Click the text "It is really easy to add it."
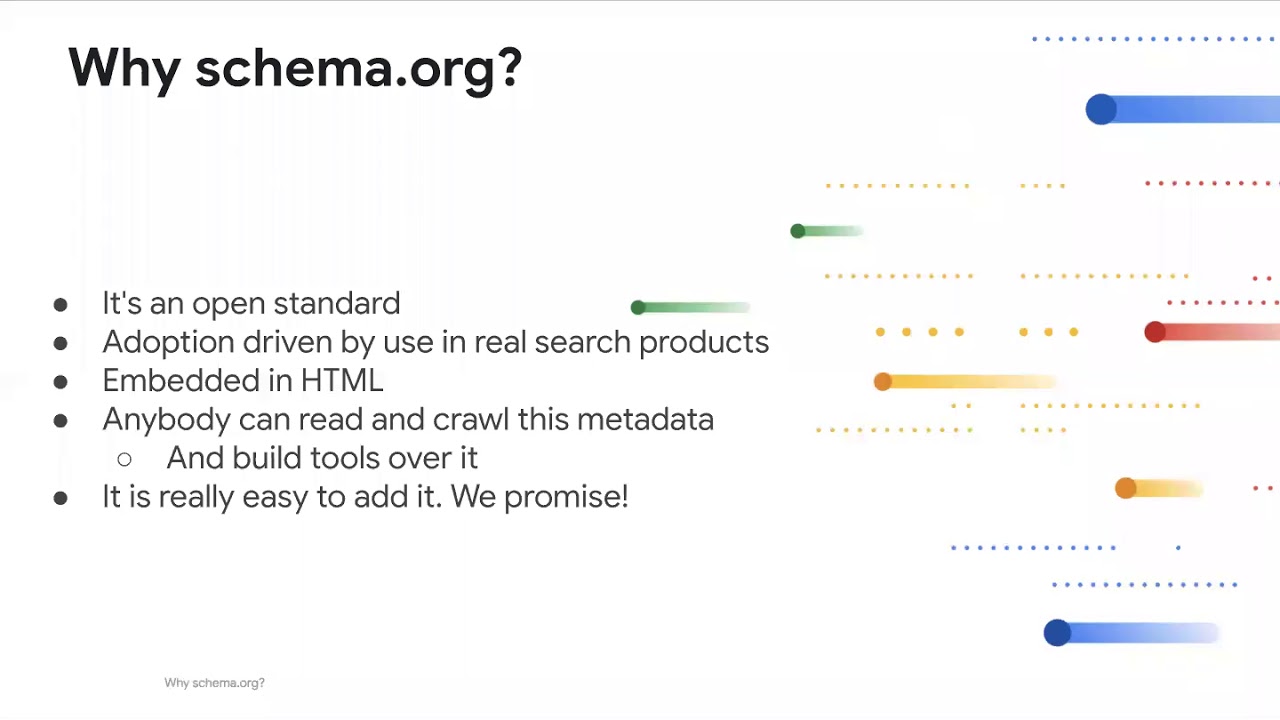The width and height of the screenshot is (1280, 720). [x=272, y=497]
